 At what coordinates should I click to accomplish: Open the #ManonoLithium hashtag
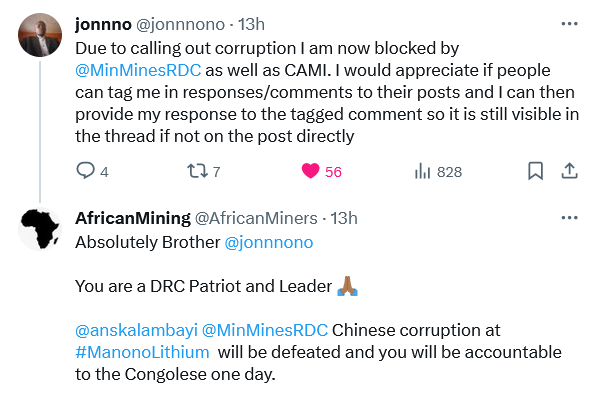click(142, 352)
